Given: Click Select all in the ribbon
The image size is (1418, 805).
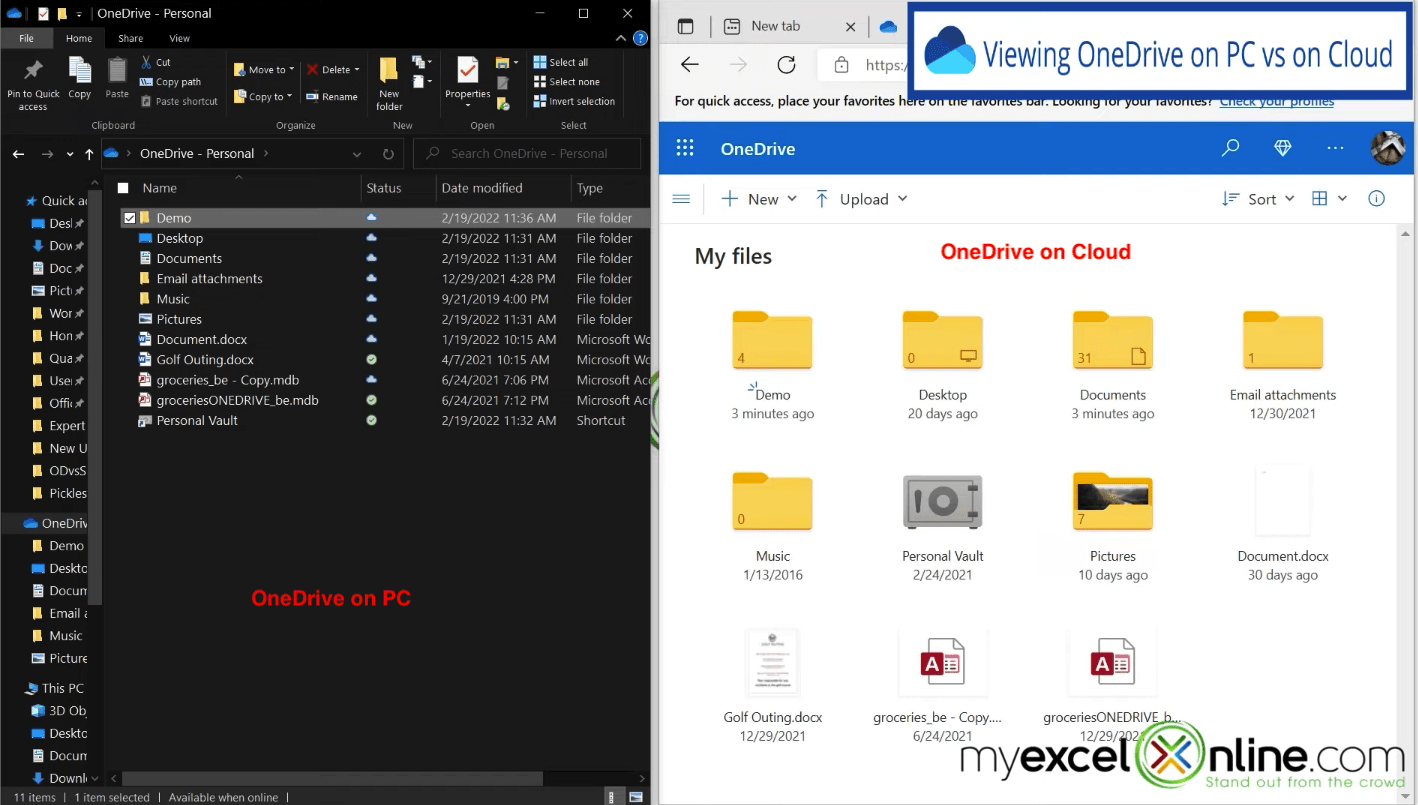Looking at the screenshot, I should tap(560, 62).
